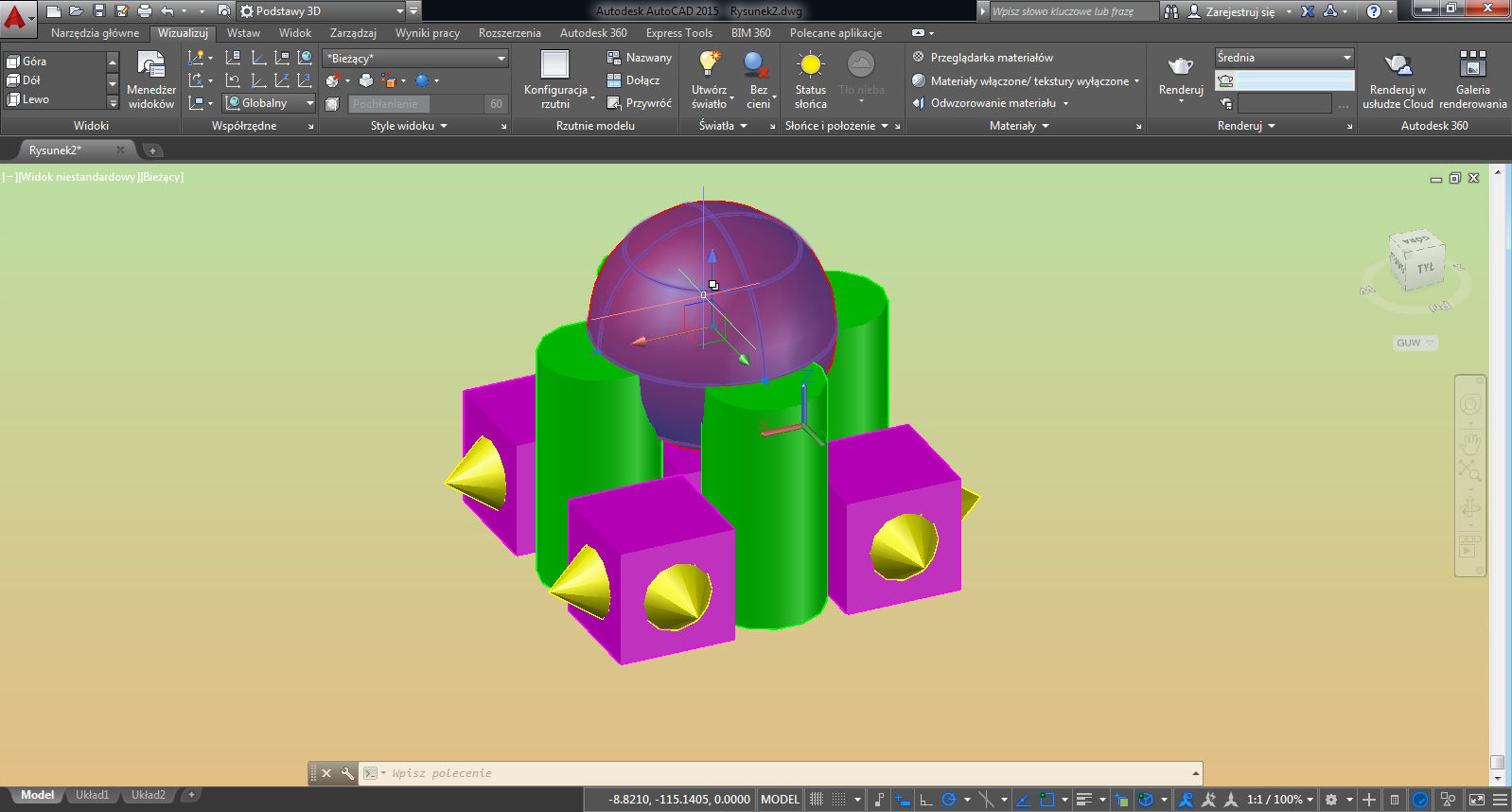The height and width of the screenshot is (812, 1512).
Task: Click the Przywróć viewport button
Action: pyautogui.click(x=640, y=103)
